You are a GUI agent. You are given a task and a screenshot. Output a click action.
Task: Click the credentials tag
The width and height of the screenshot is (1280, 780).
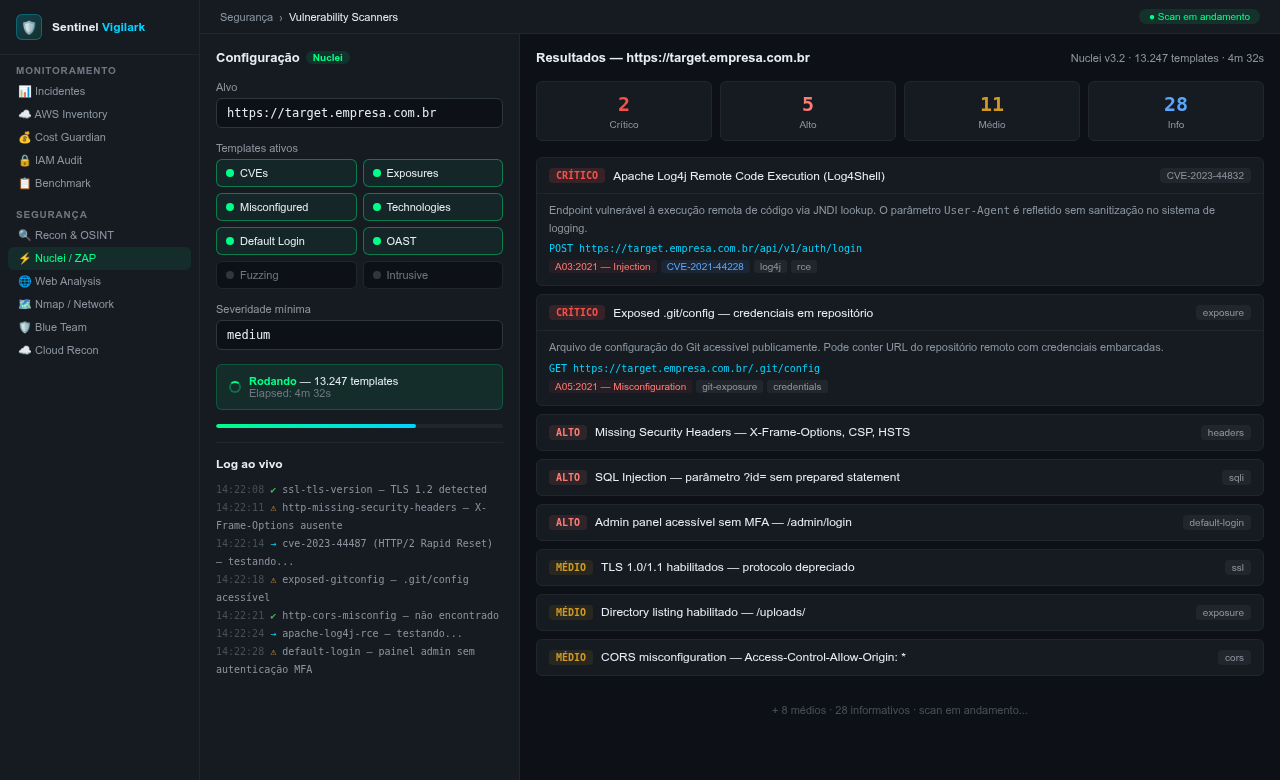(797, 387)
